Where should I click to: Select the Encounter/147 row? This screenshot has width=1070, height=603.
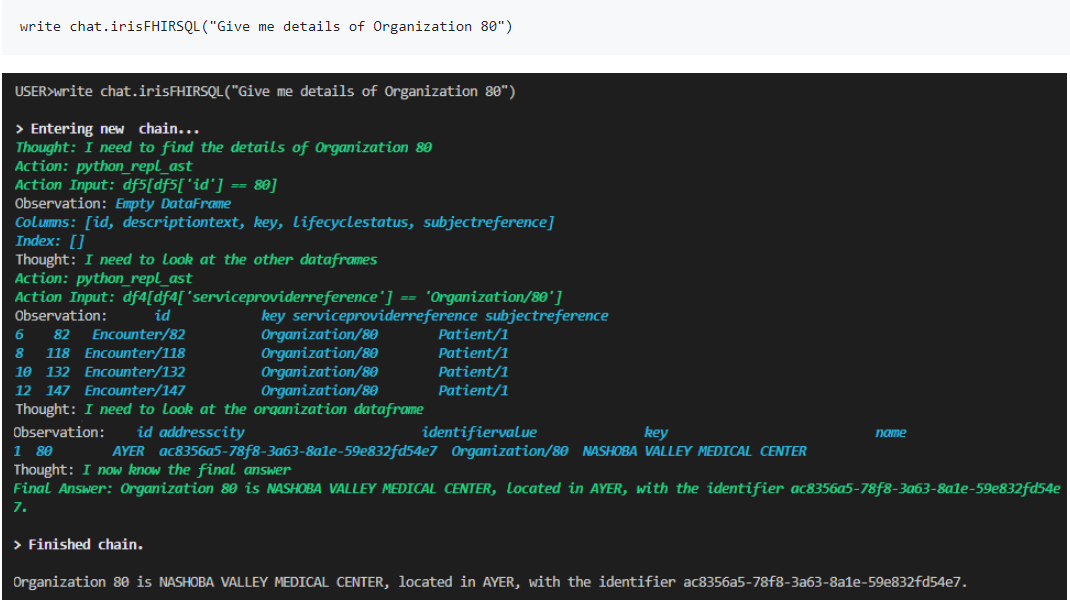click(261, 391)
